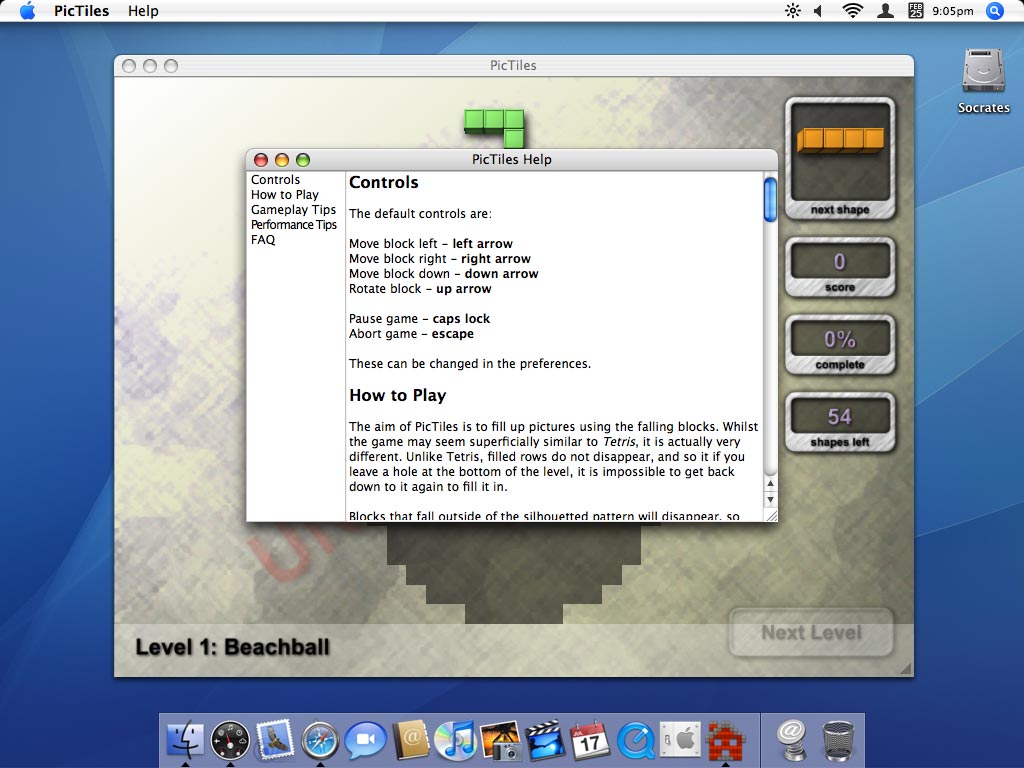1024x768 pixels.
Task: Click the "Pause game – caps lock" line
Action: (x=419, y=319)
